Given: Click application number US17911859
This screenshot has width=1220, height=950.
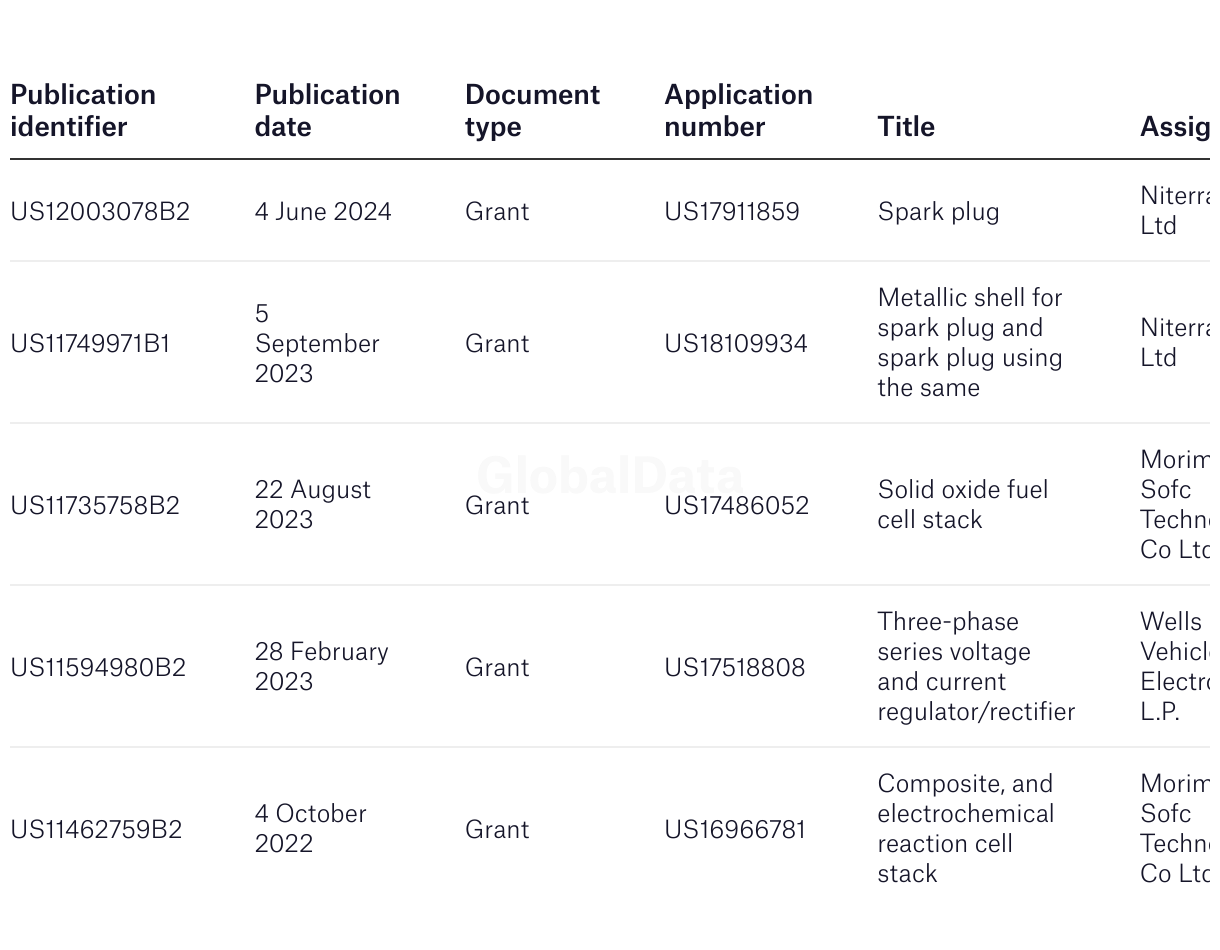Looking at the screenshot, I should click(x=732, y=212).
